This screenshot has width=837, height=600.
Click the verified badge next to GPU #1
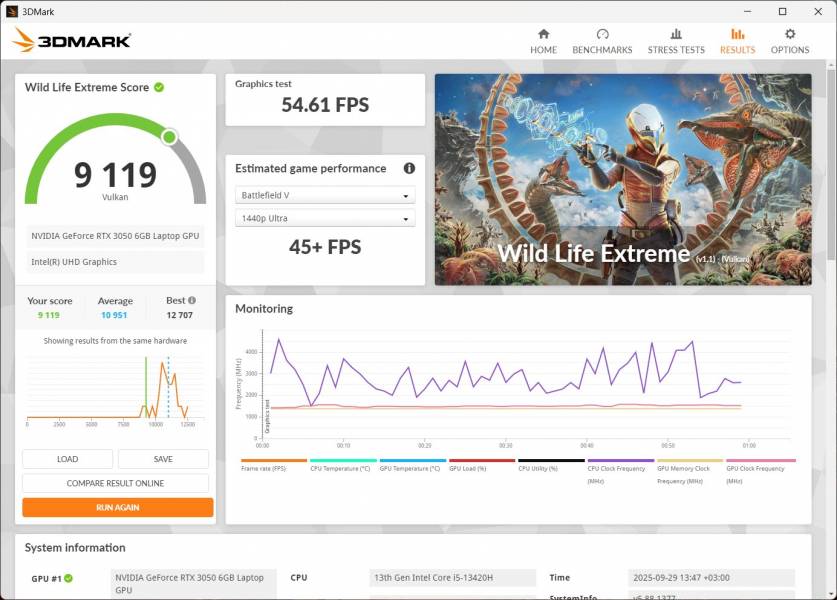tap(67, 578)
